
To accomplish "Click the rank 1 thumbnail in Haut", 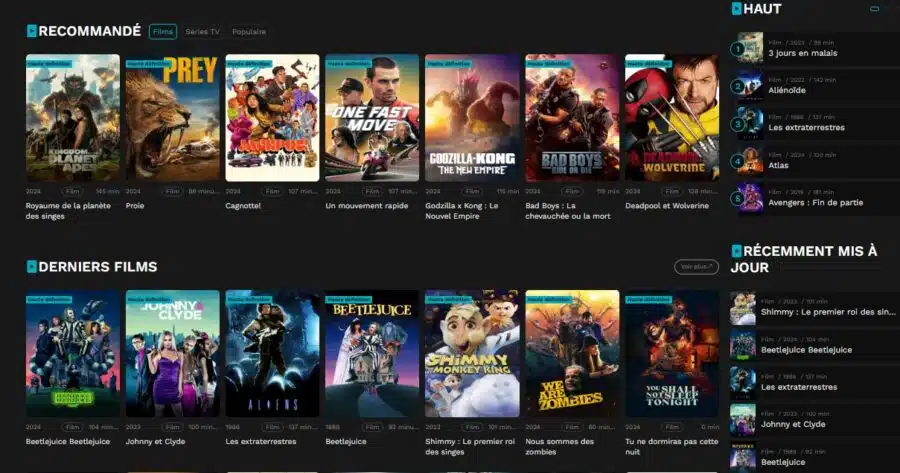I will 750,48.
